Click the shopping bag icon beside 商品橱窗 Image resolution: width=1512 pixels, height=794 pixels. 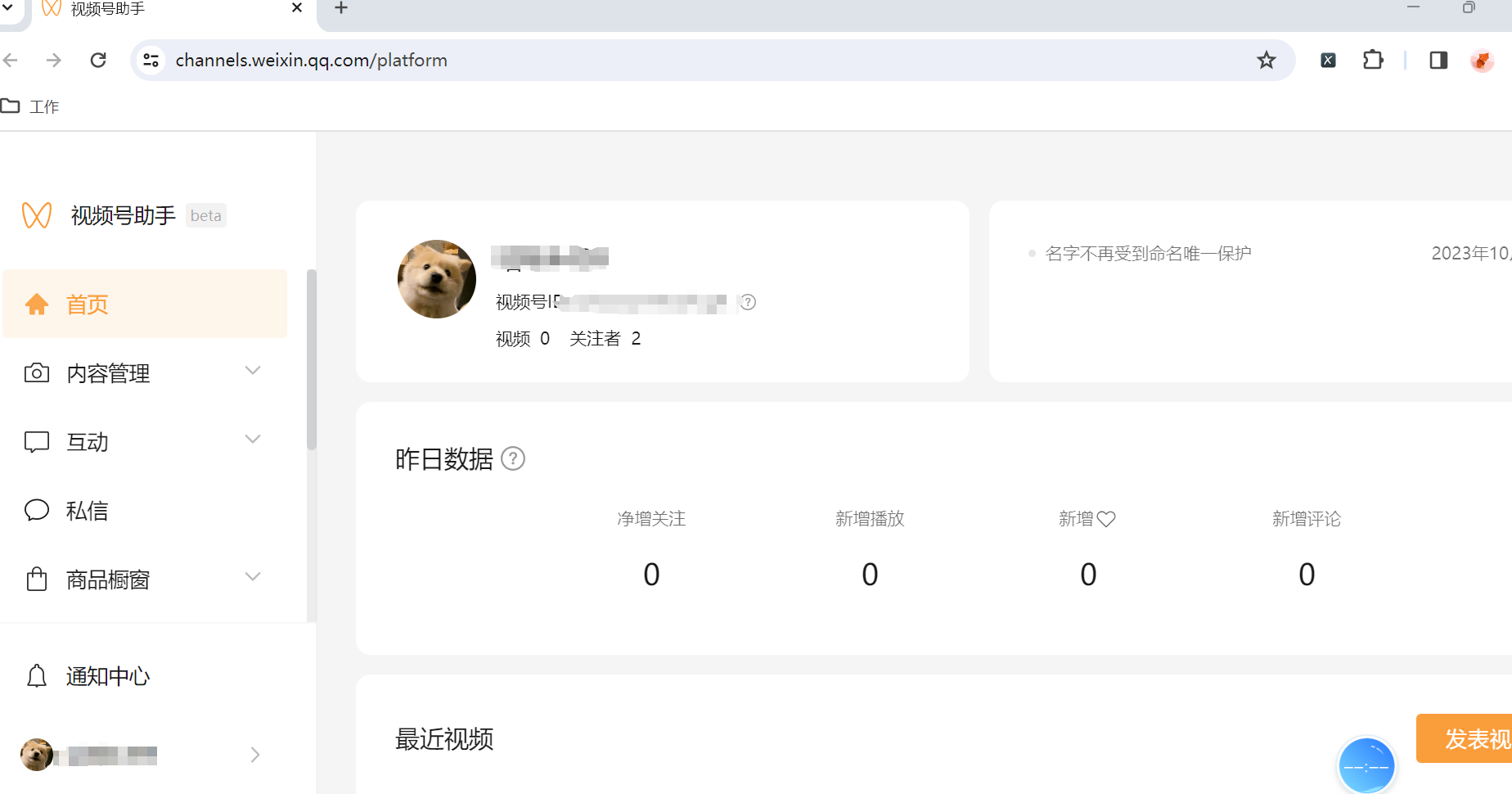pyautogui.click(x=37, y=579)
